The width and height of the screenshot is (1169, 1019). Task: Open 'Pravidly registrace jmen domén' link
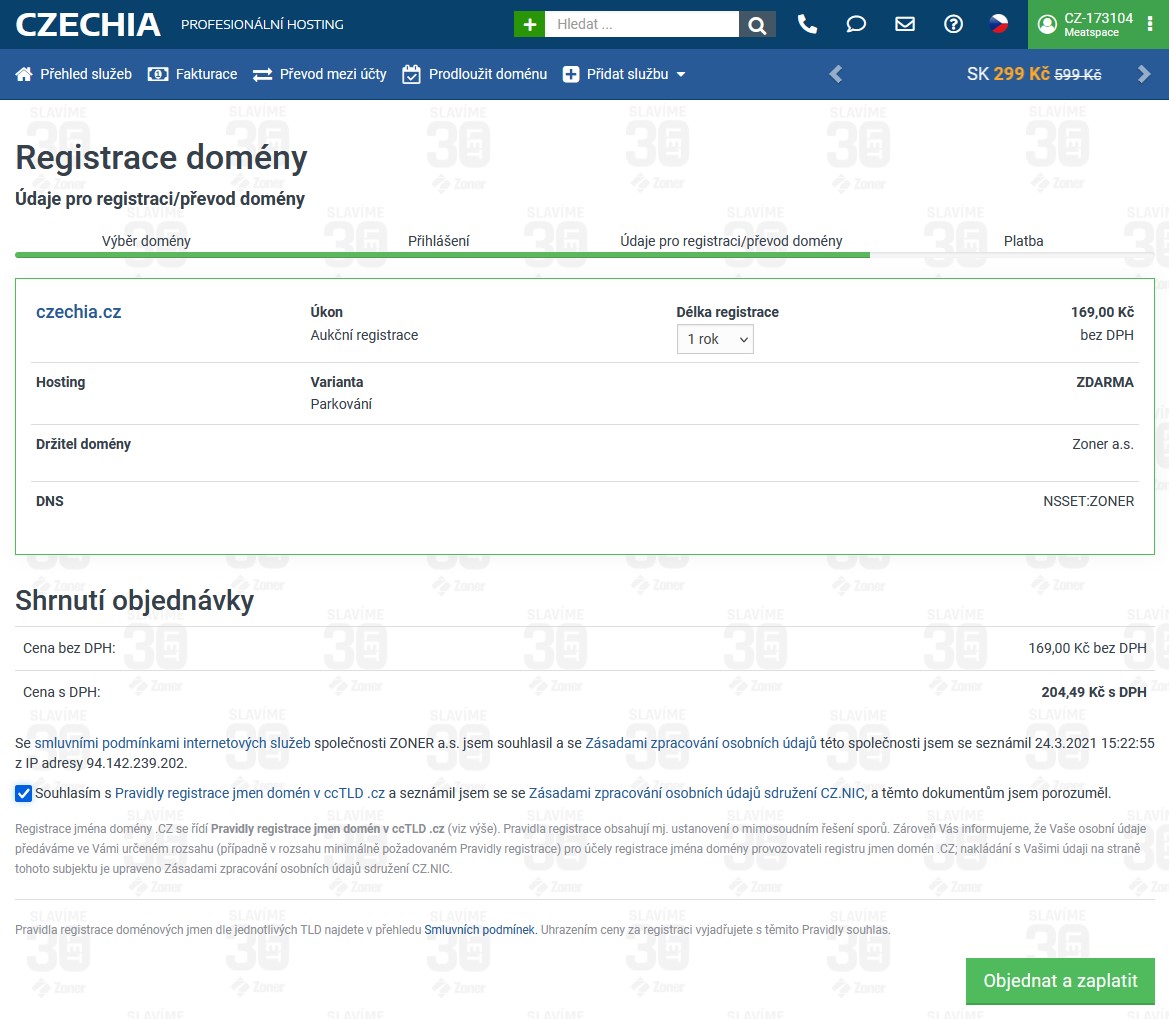tap(249, 793)
